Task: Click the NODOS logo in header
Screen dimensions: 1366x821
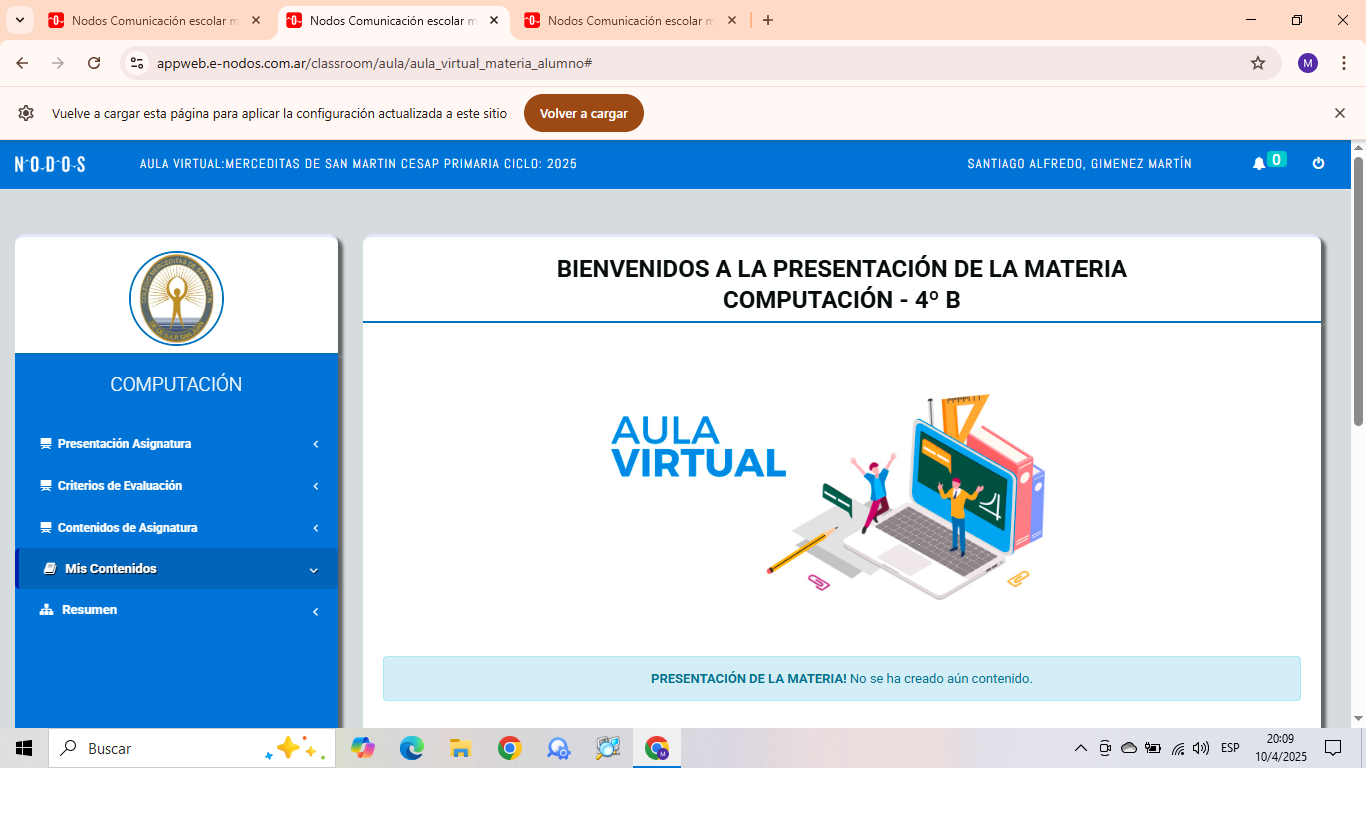Action: click(x=50, y=164)
